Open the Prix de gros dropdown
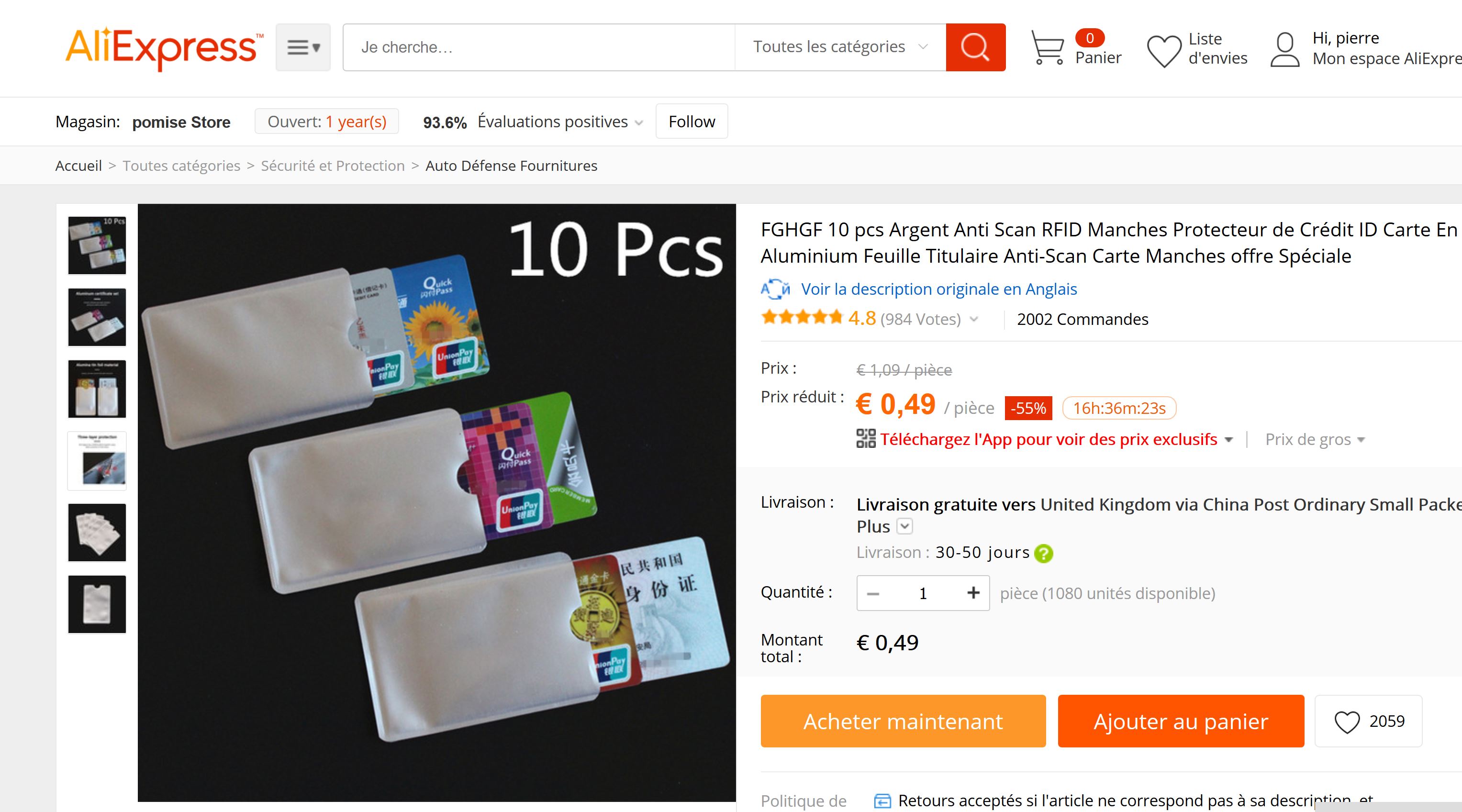The width and height of the screenshot is (1462, 812). pyautogui.click(x=1315, y=439)
